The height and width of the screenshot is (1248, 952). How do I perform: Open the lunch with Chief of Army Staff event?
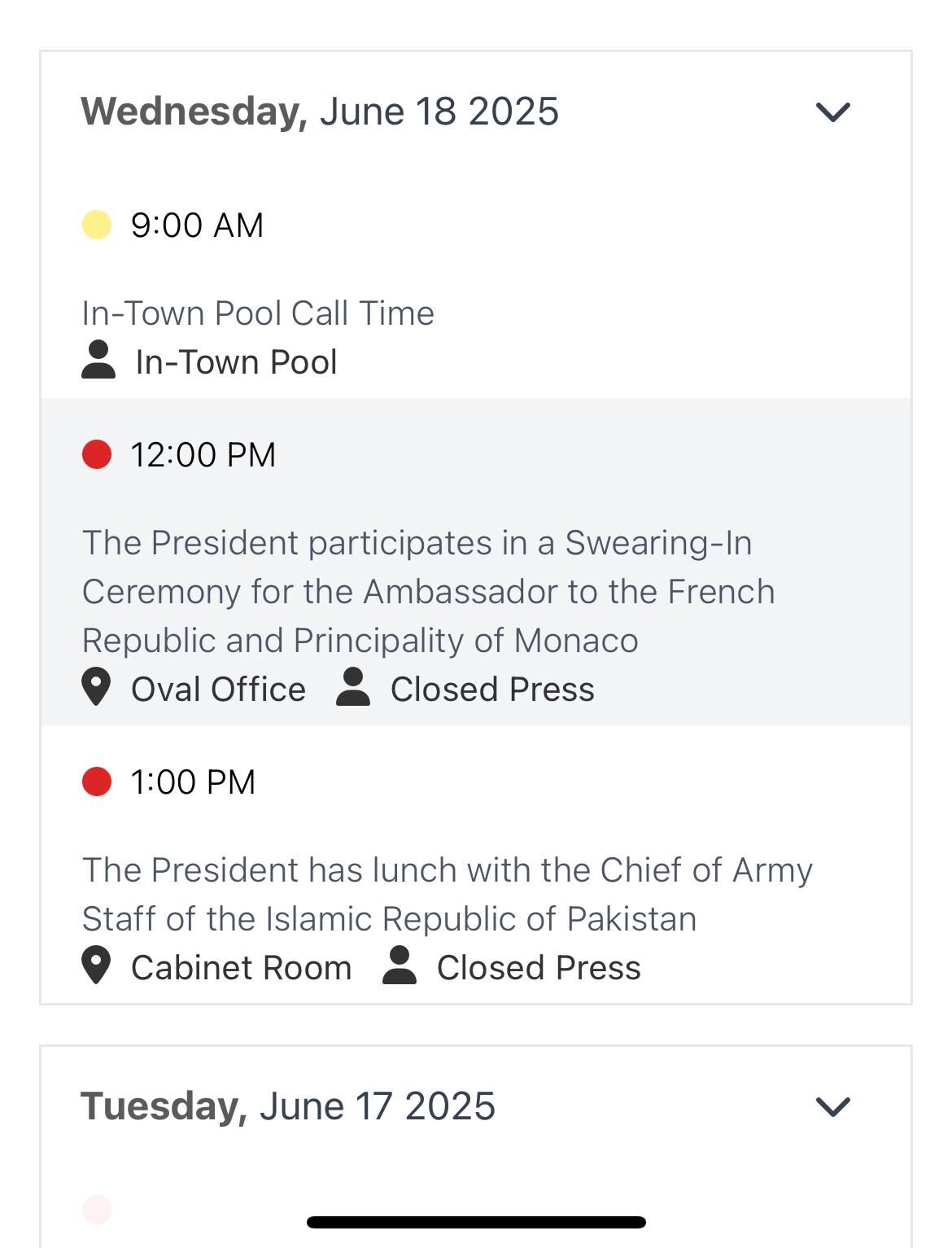point(447,894)
